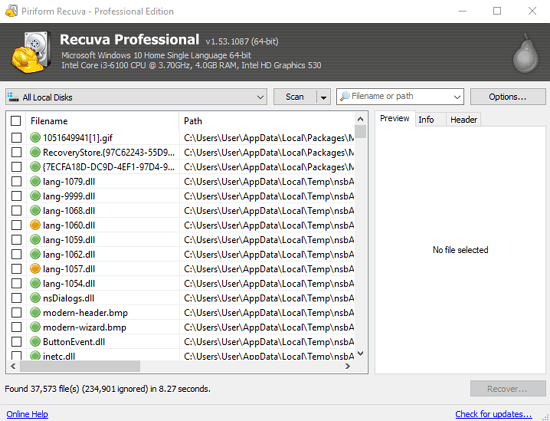Check the box for lang-1079.dll
Screen dimensions: 550x421
point(16,181)
